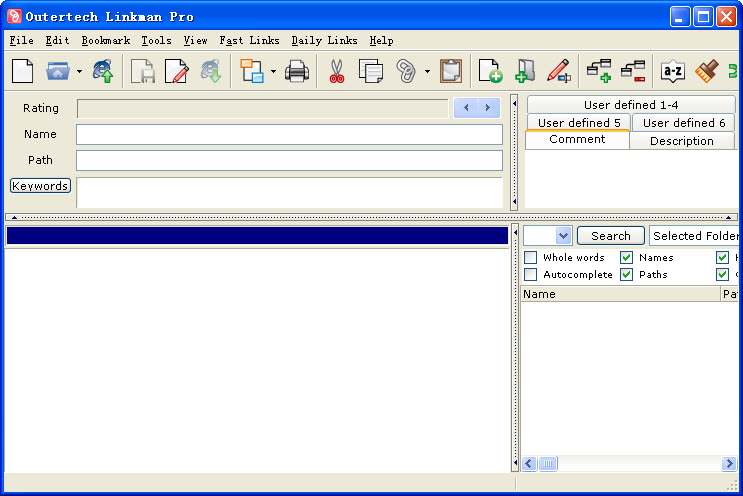Viewport: 743px width, 496px height.
Task: Click the red pencil edit icon
Action: pos(559,72)
